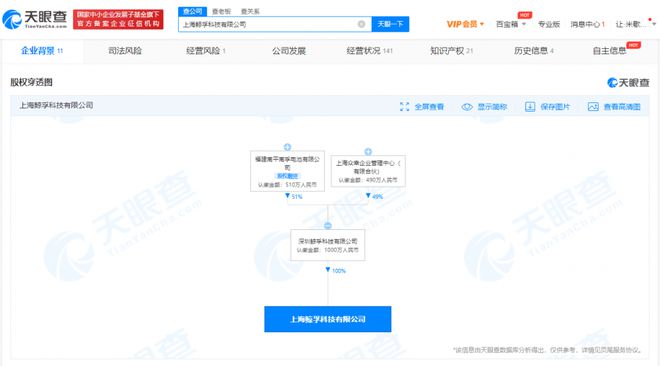Click the high-definition image icon 查看高清图
Screen dimensions: 660x366
point(593,107)
